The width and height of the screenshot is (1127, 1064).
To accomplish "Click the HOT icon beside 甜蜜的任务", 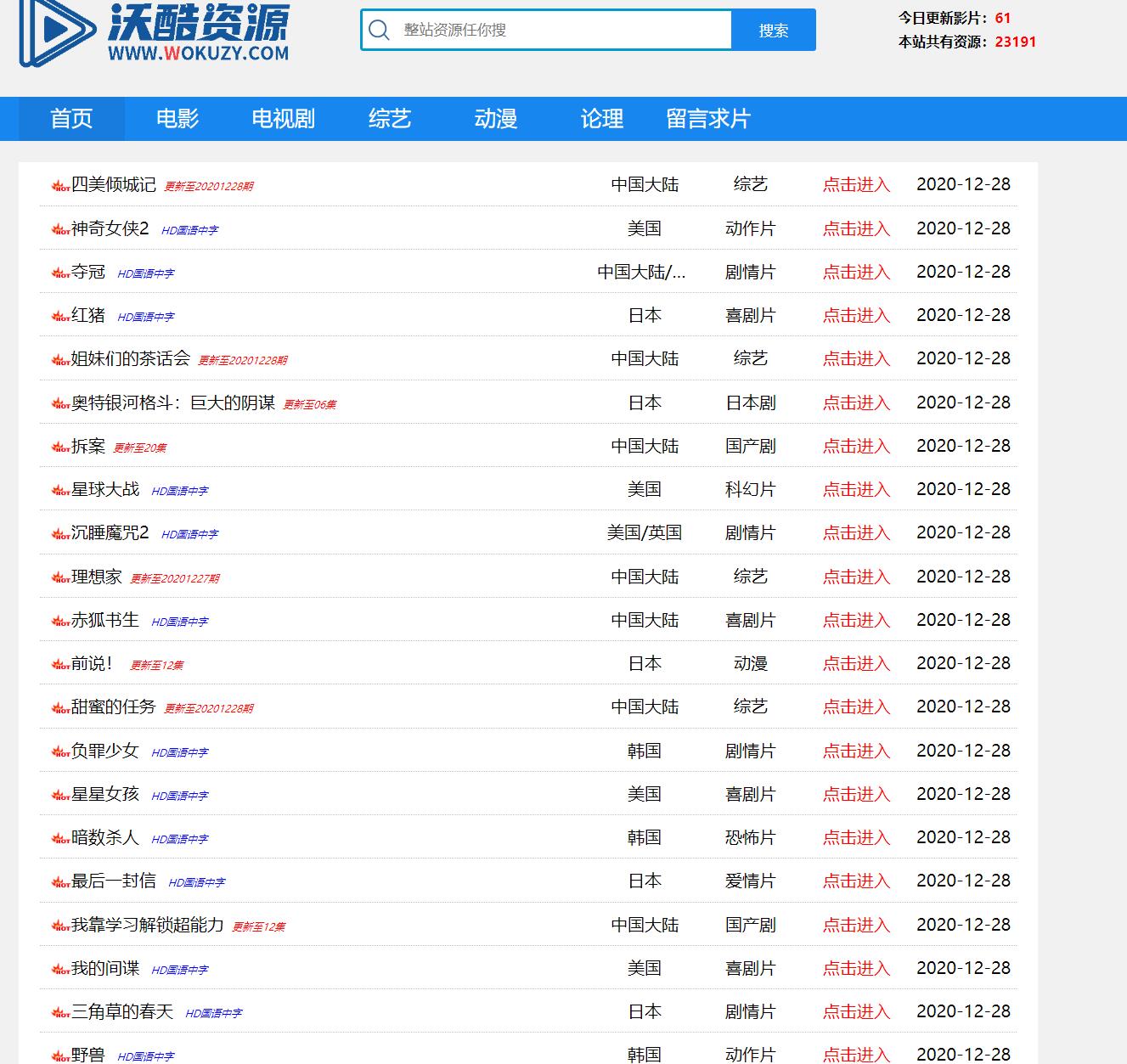I will [60, 708].
